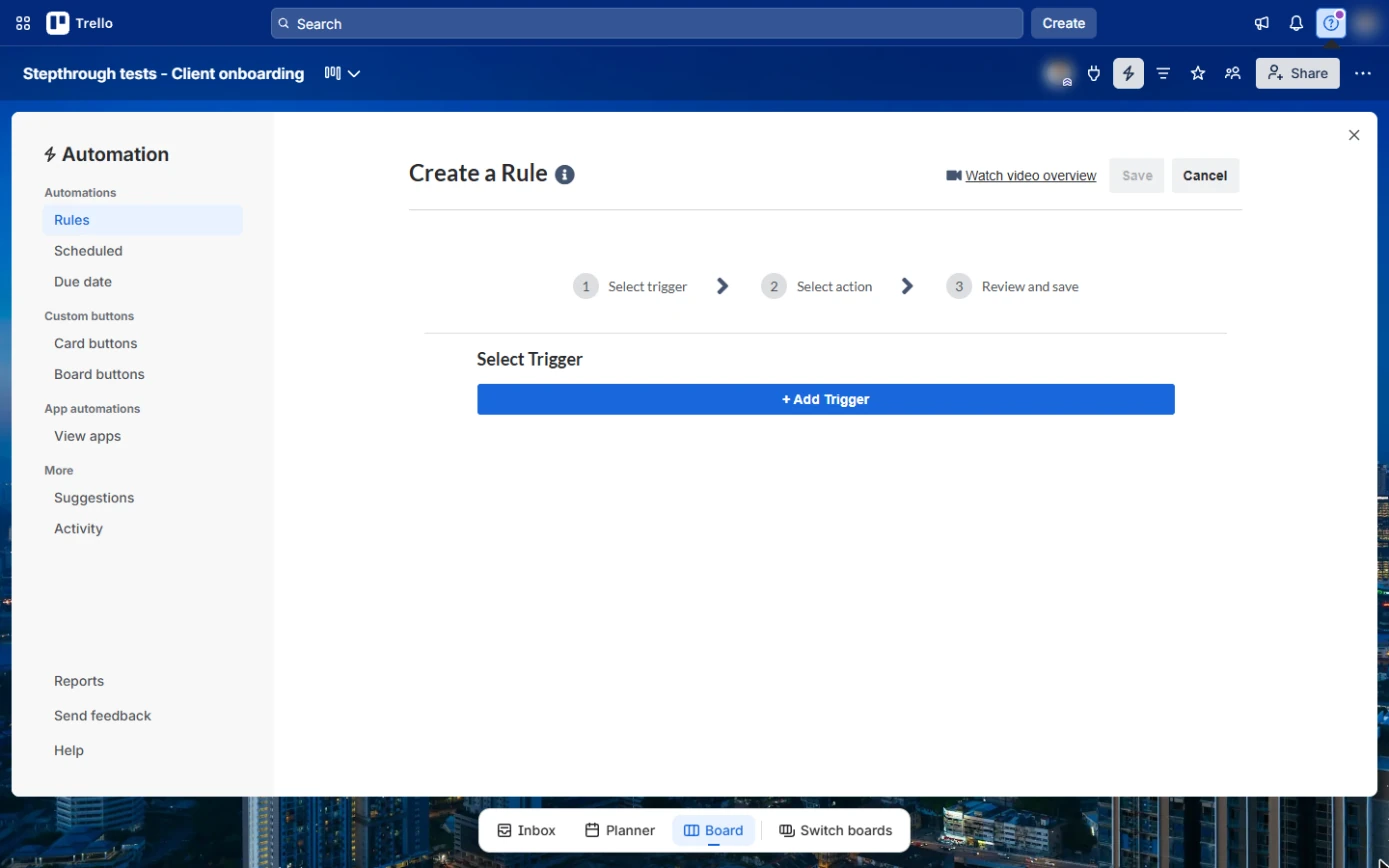
Task: Switch to the Inbox tab
Action: (526, 830)
